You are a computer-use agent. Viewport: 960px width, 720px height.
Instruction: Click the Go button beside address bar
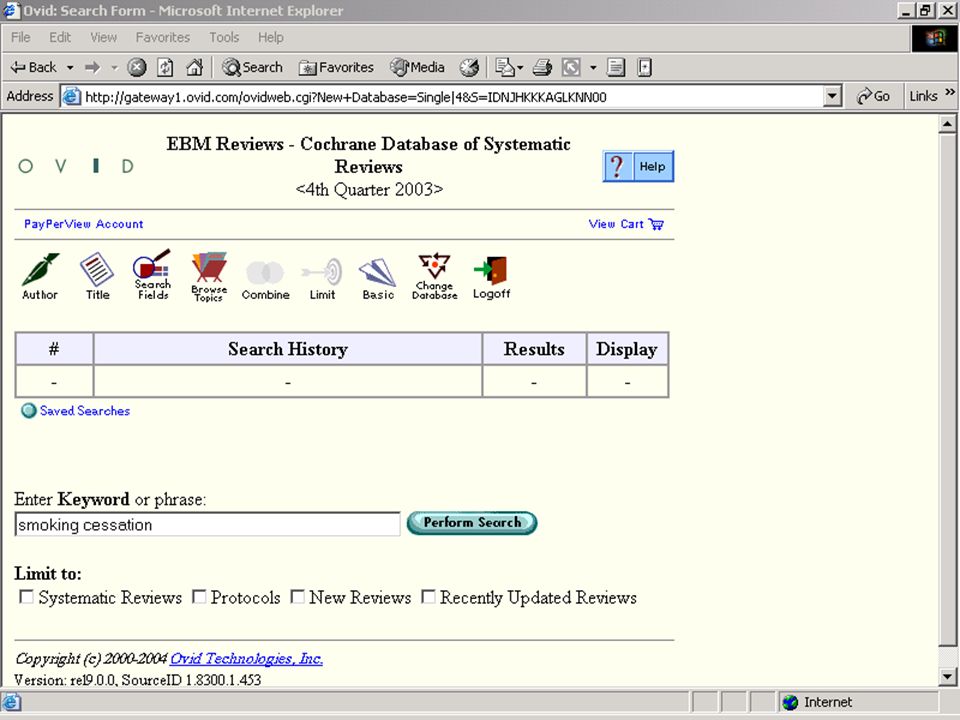point(873,96)
